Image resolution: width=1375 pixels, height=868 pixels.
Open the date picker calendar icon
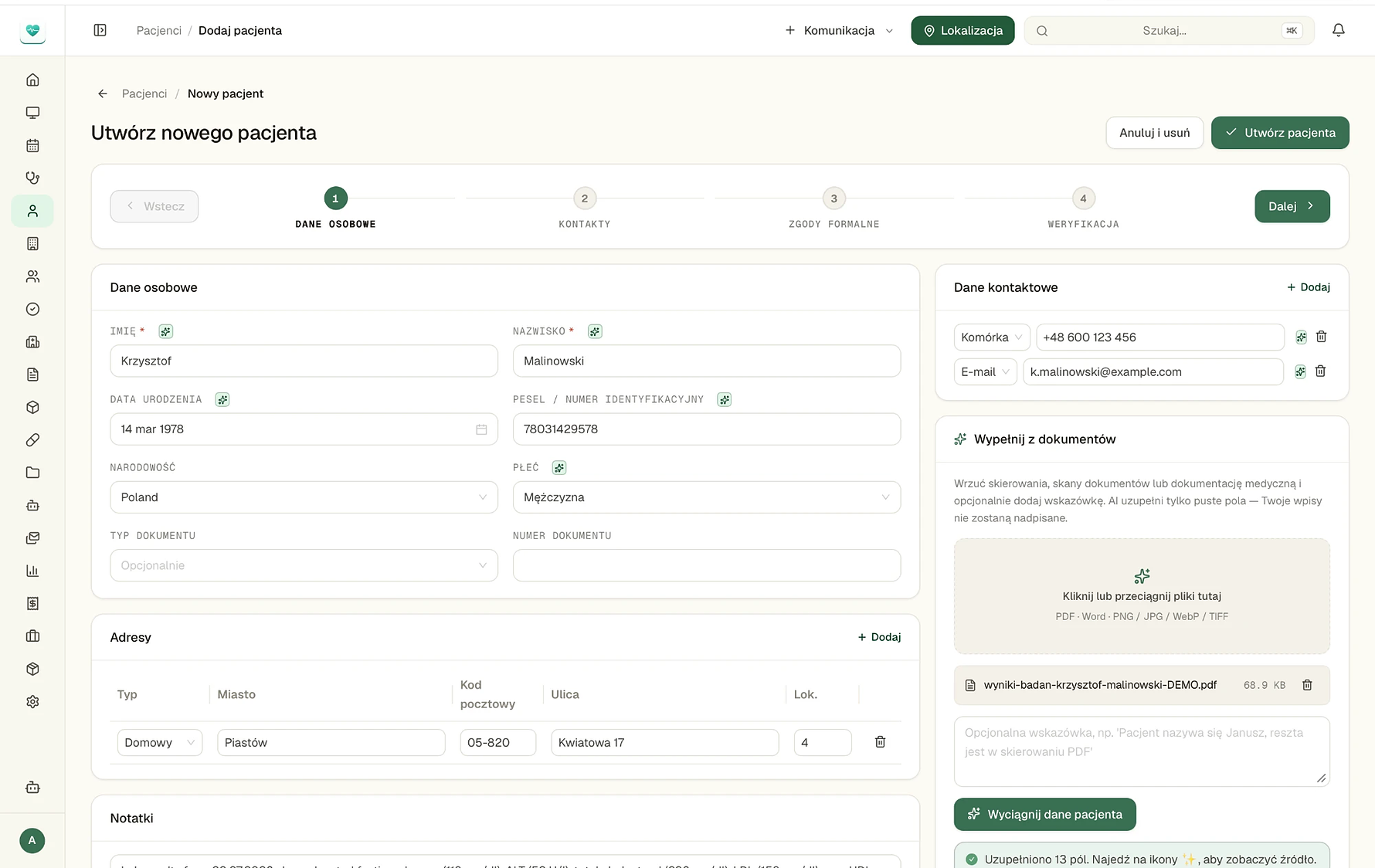pyautogui.click(x=481, y=429)
